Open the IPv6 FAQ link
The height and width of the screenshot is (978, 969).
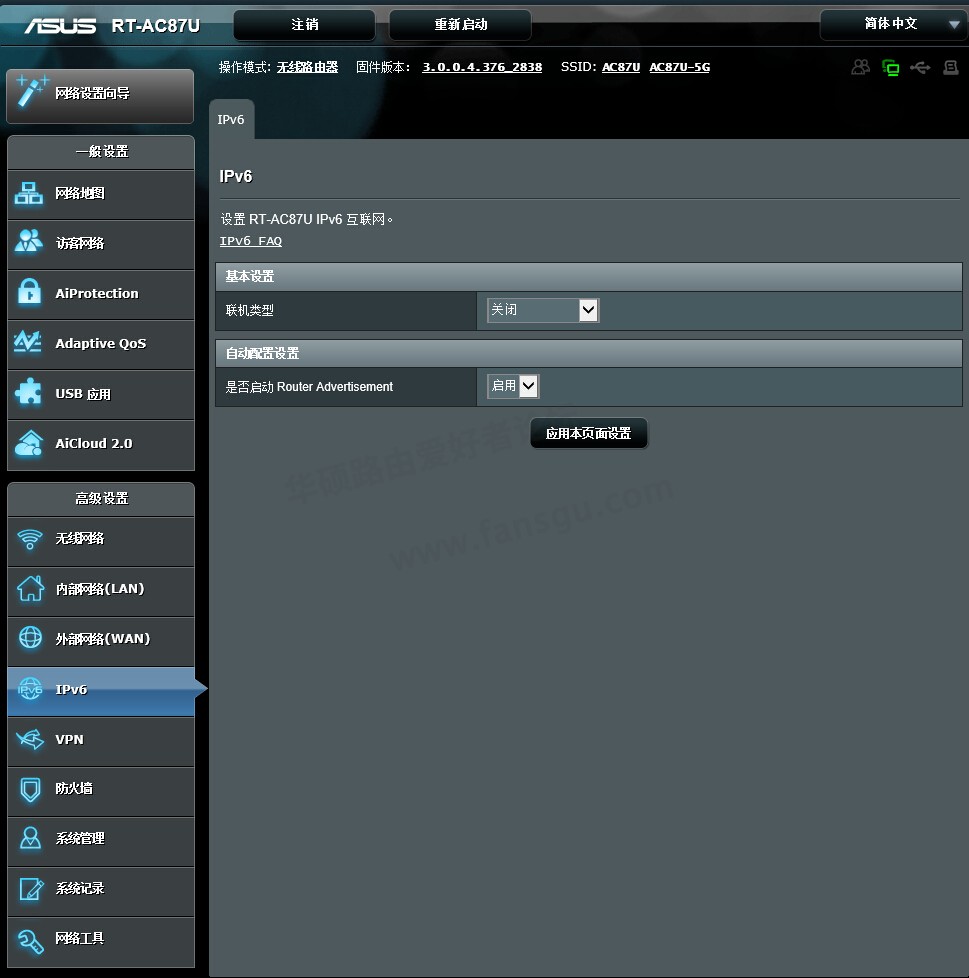pos(251,241)
